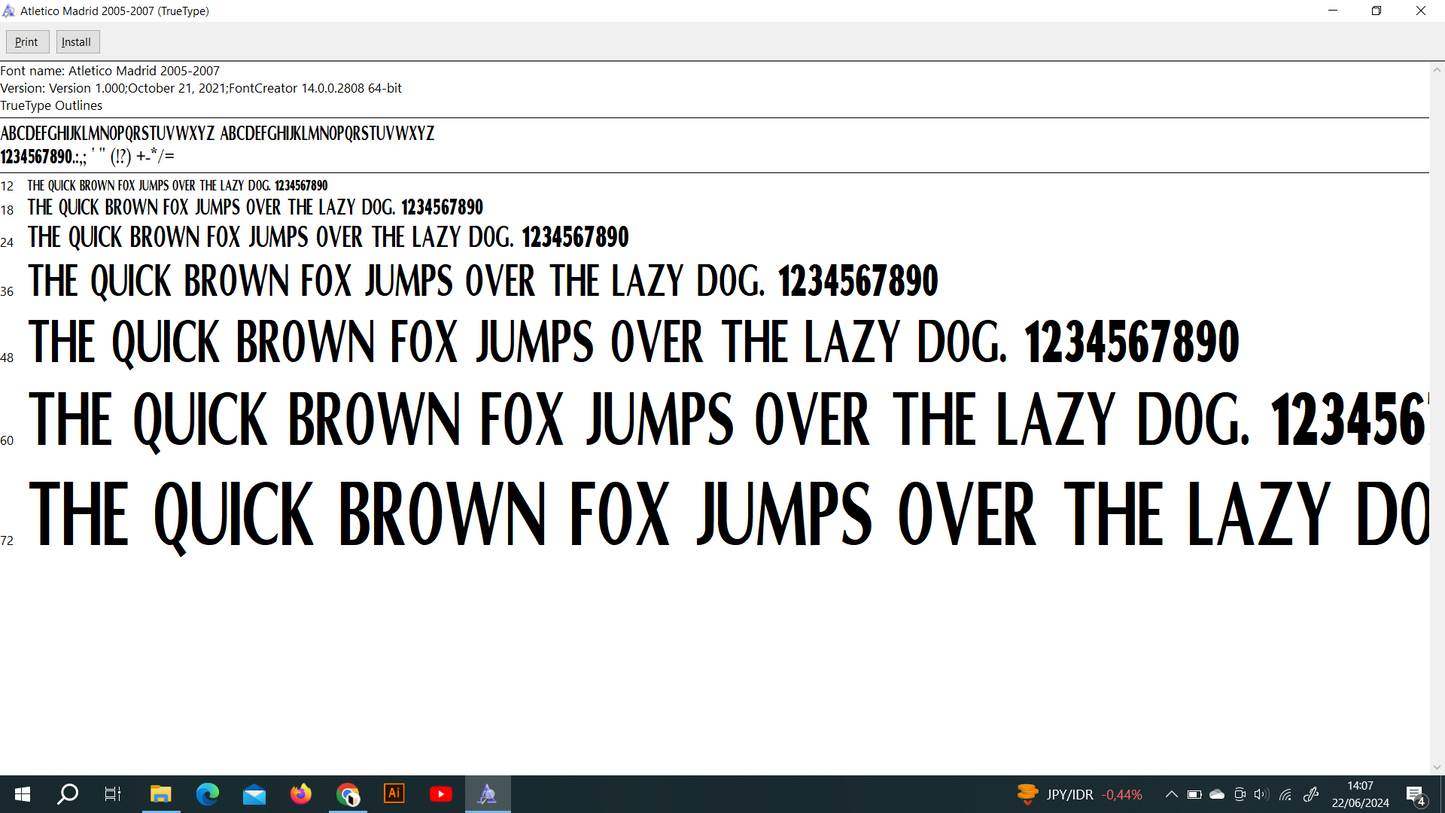Launch Microsoft Edge from the taskbar
The height and width of the screenshot is (813, 1445).
point(208,794)
